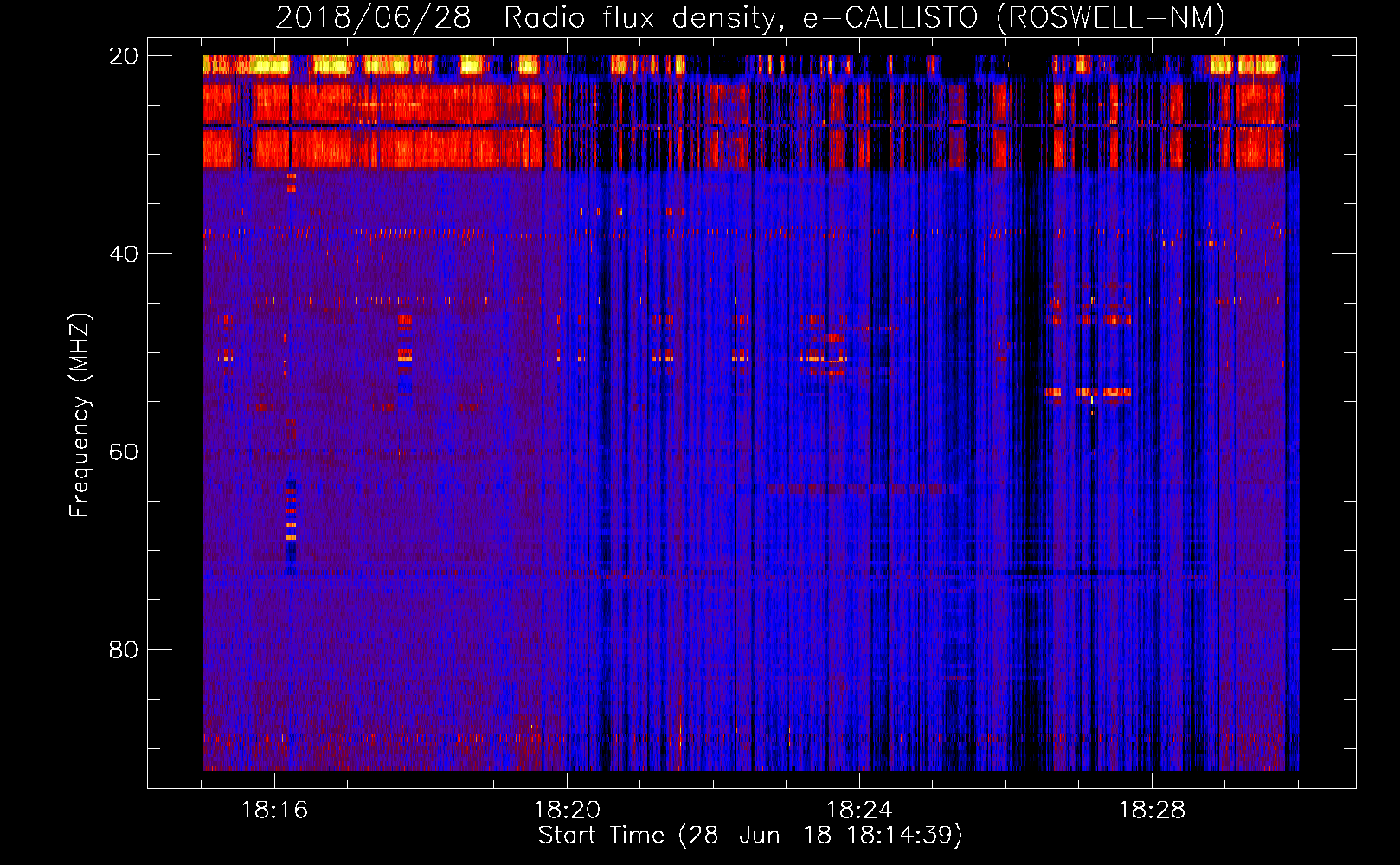The image size is (1400, 865).
Task: Click the '80' frequency tick label
Action: tap(123, 650)
